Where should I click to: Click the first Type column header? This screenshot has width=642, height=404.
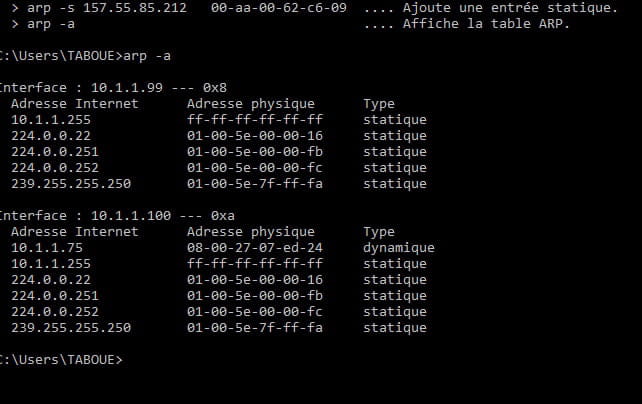[x=379, y=104]
